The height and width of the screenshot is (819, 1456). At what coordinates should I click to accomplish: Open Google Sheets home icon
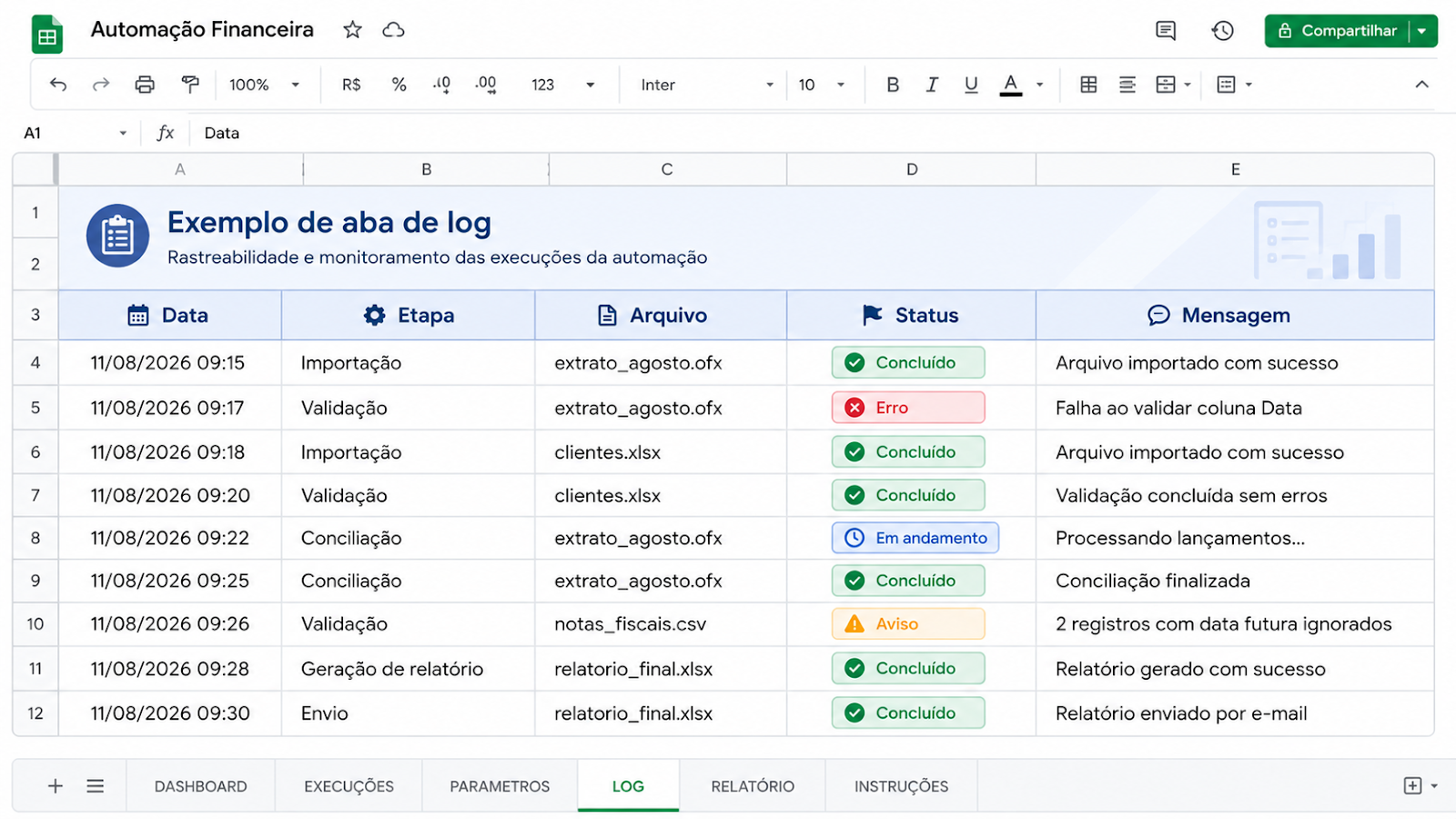tap(47, 35)
